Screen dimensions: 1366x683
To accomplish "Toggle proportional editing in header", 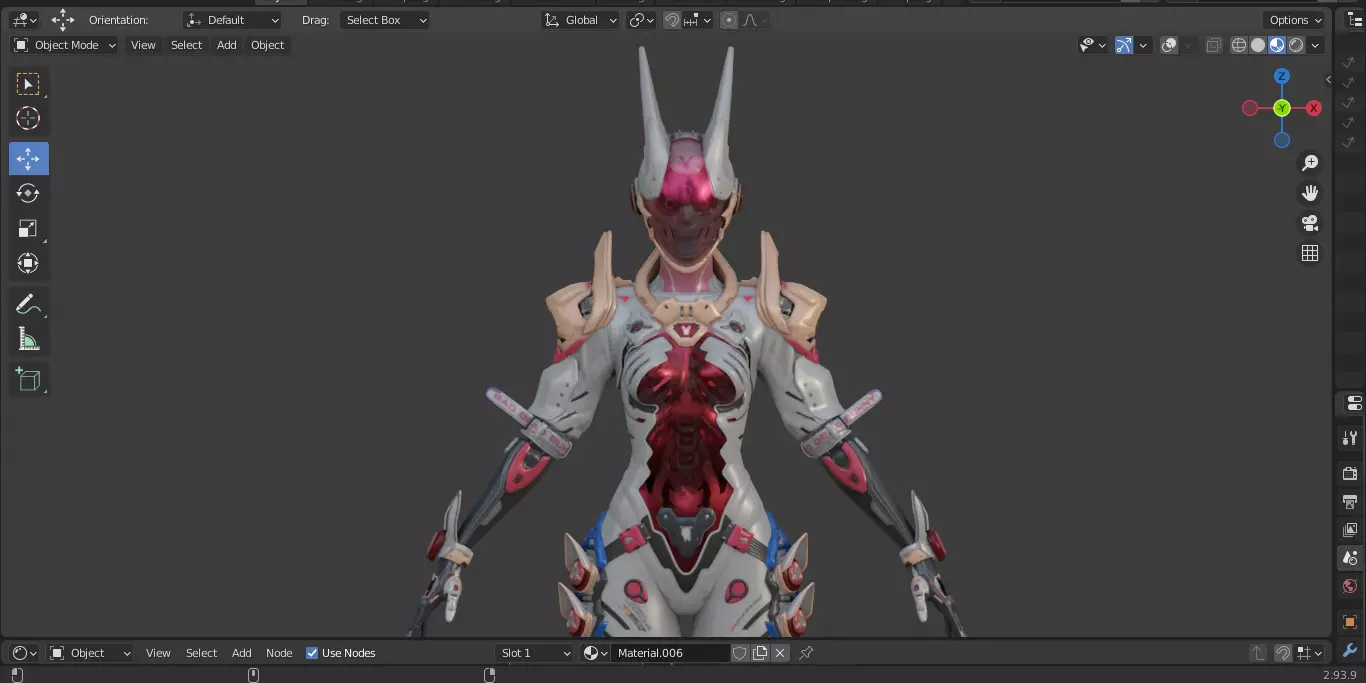I will tap(729, 20).
